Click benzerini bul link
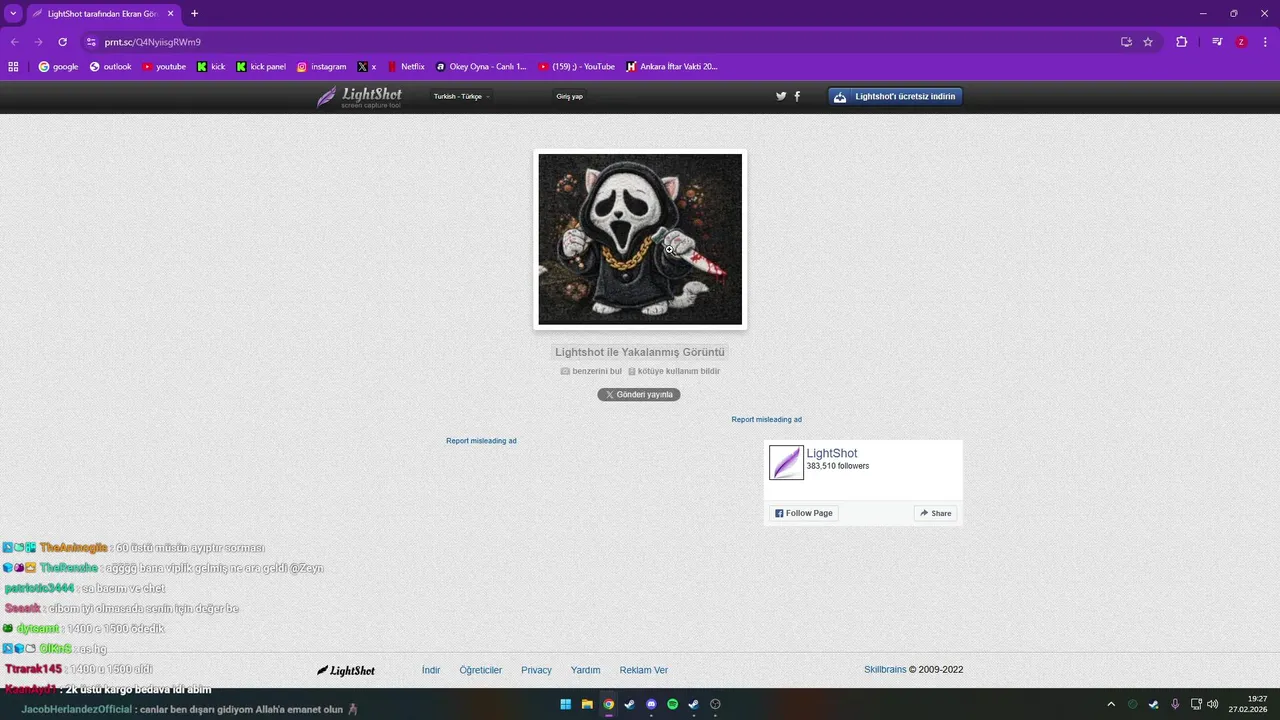Screen dimensions: 1280x720 click(591, 371)
